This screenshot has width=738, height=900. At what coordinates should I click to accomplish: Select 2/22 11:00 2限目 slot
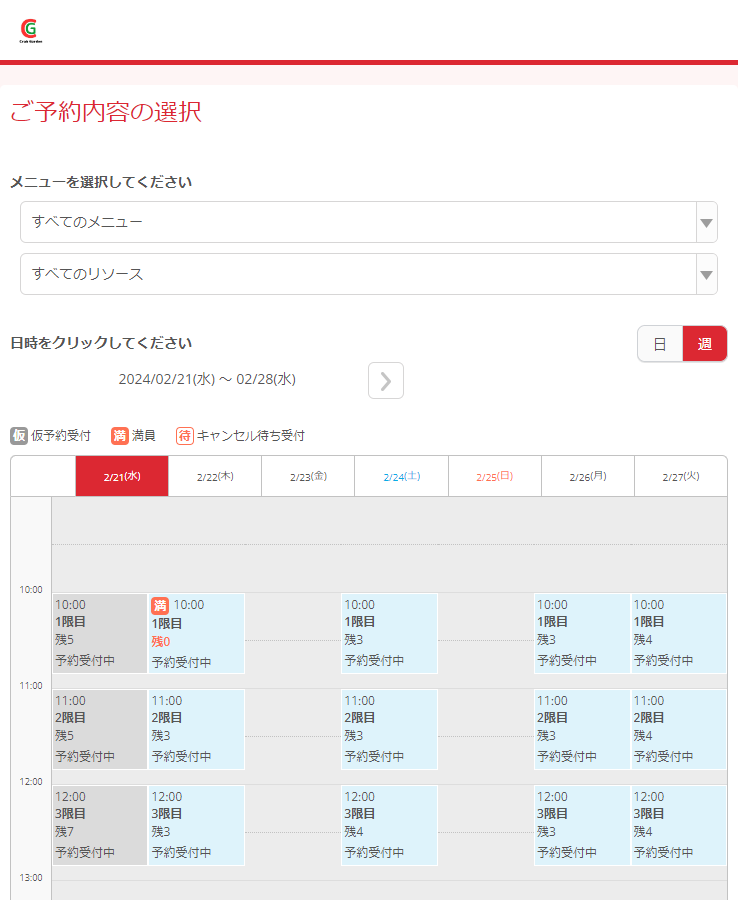click(196, 728)
